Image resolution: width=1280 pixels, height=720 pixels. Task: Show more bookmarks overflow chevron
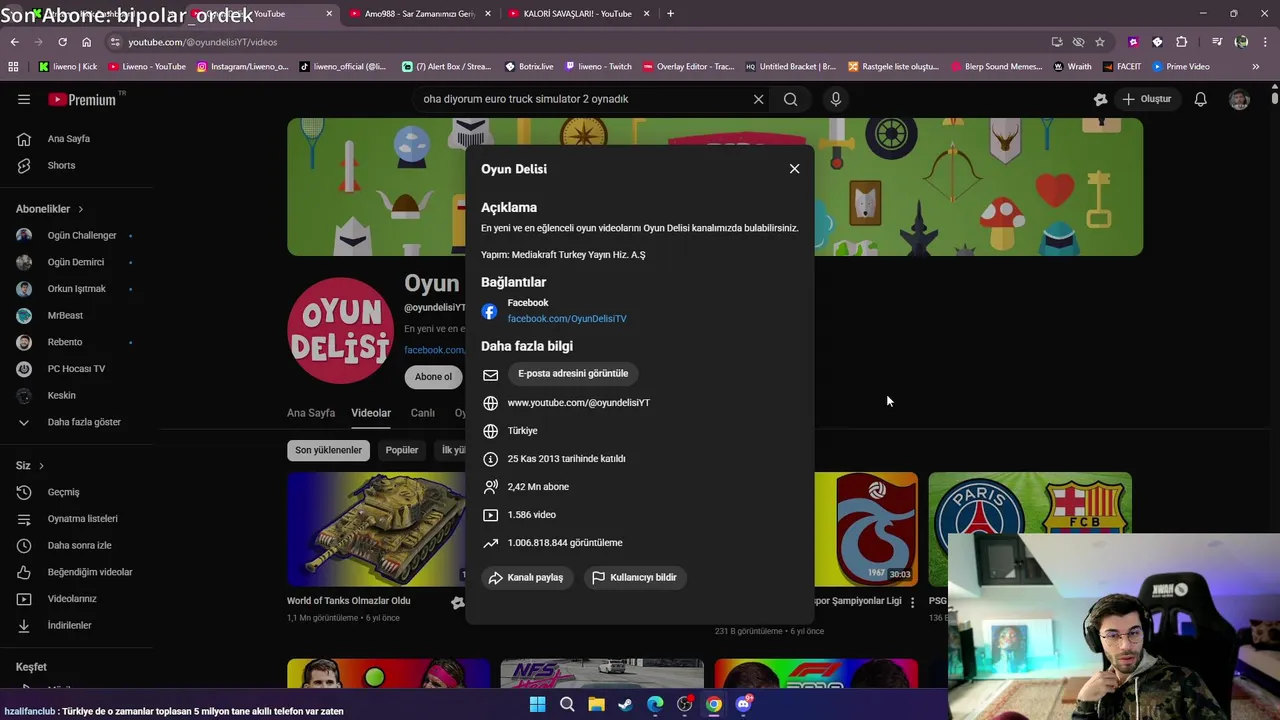[x=1256, y=67]
